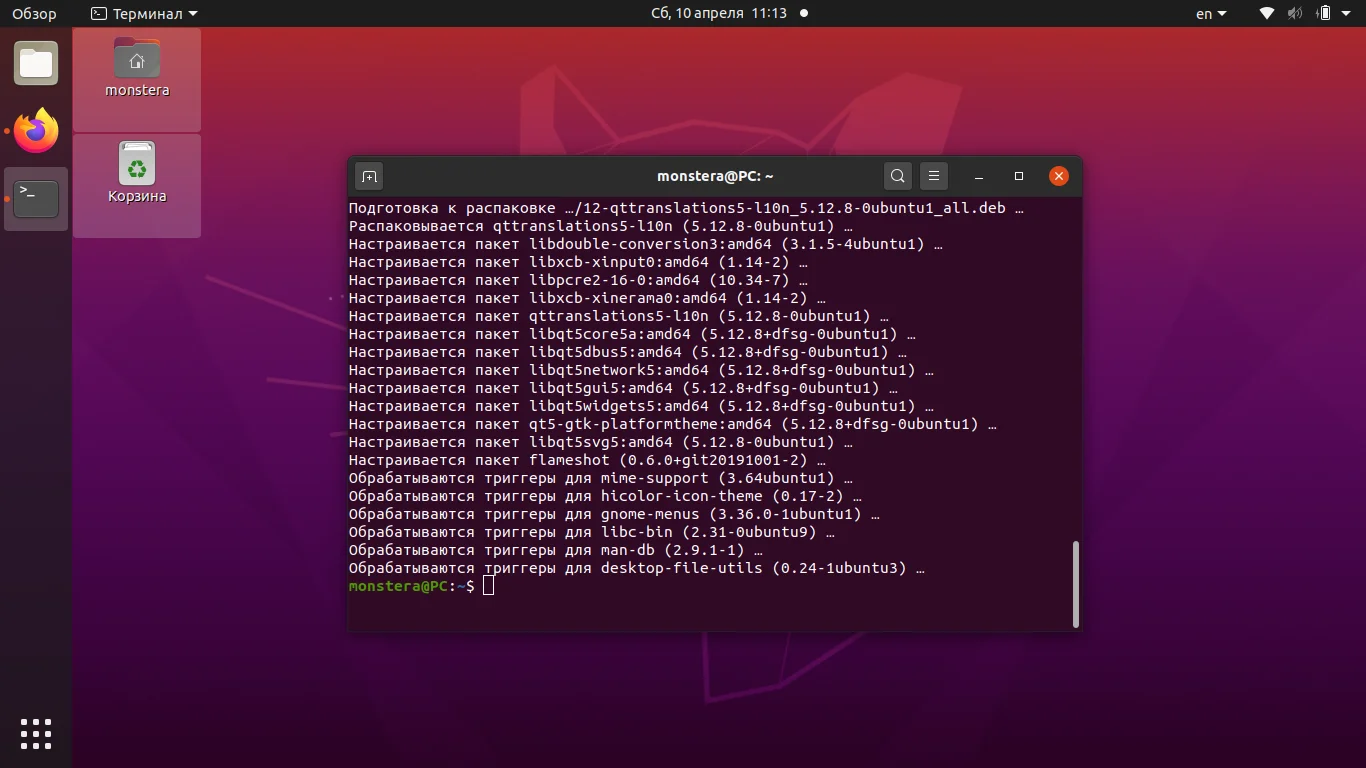This screenshot has width=1366, height=768.
Task: Click the muted volume icon in the top bar
Action: tap(1294, 14)
